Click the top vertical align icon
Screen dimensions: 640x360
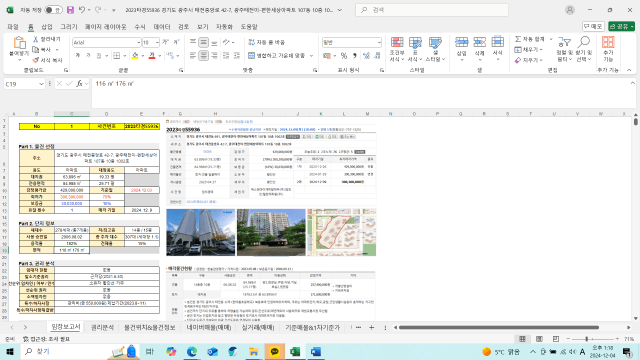[x=193, y=42]
